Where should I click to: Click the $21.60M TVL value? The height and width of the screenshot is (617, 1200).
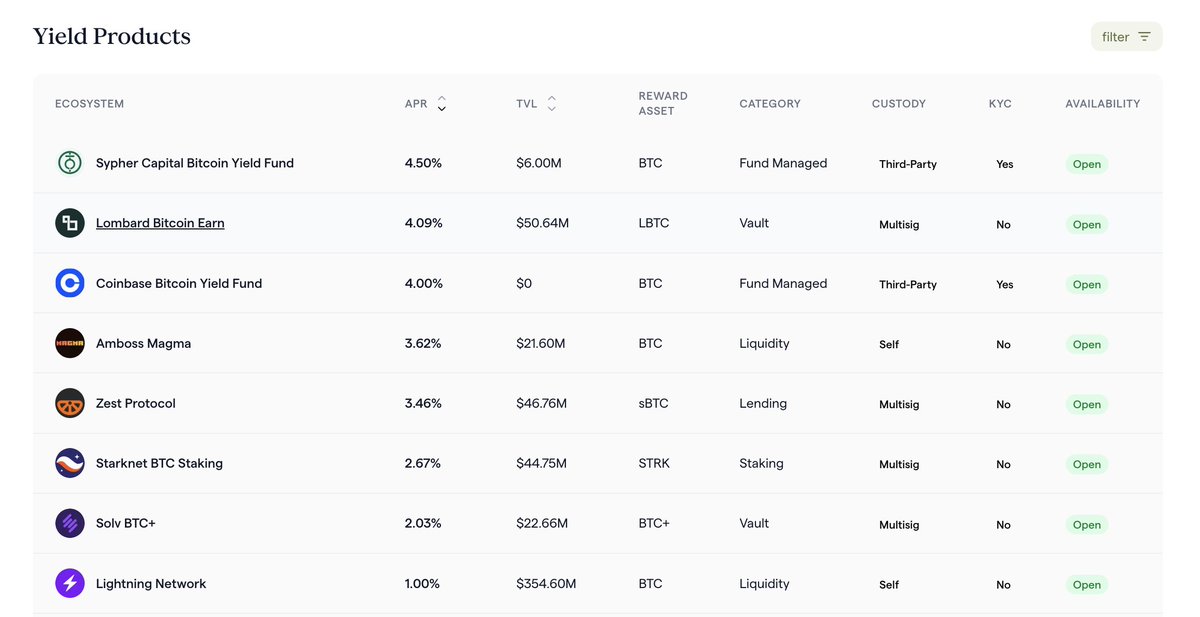click(x=541, y=343)
